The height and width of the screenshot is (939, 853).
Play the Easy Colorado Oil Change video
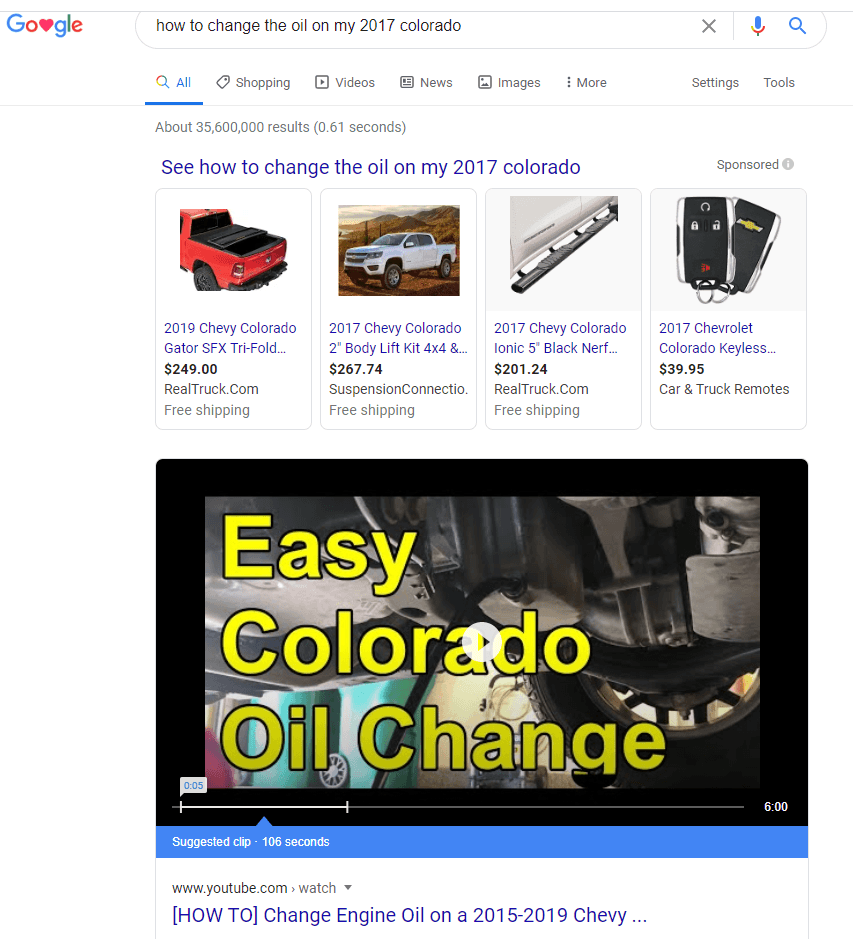tap(482, 642)
